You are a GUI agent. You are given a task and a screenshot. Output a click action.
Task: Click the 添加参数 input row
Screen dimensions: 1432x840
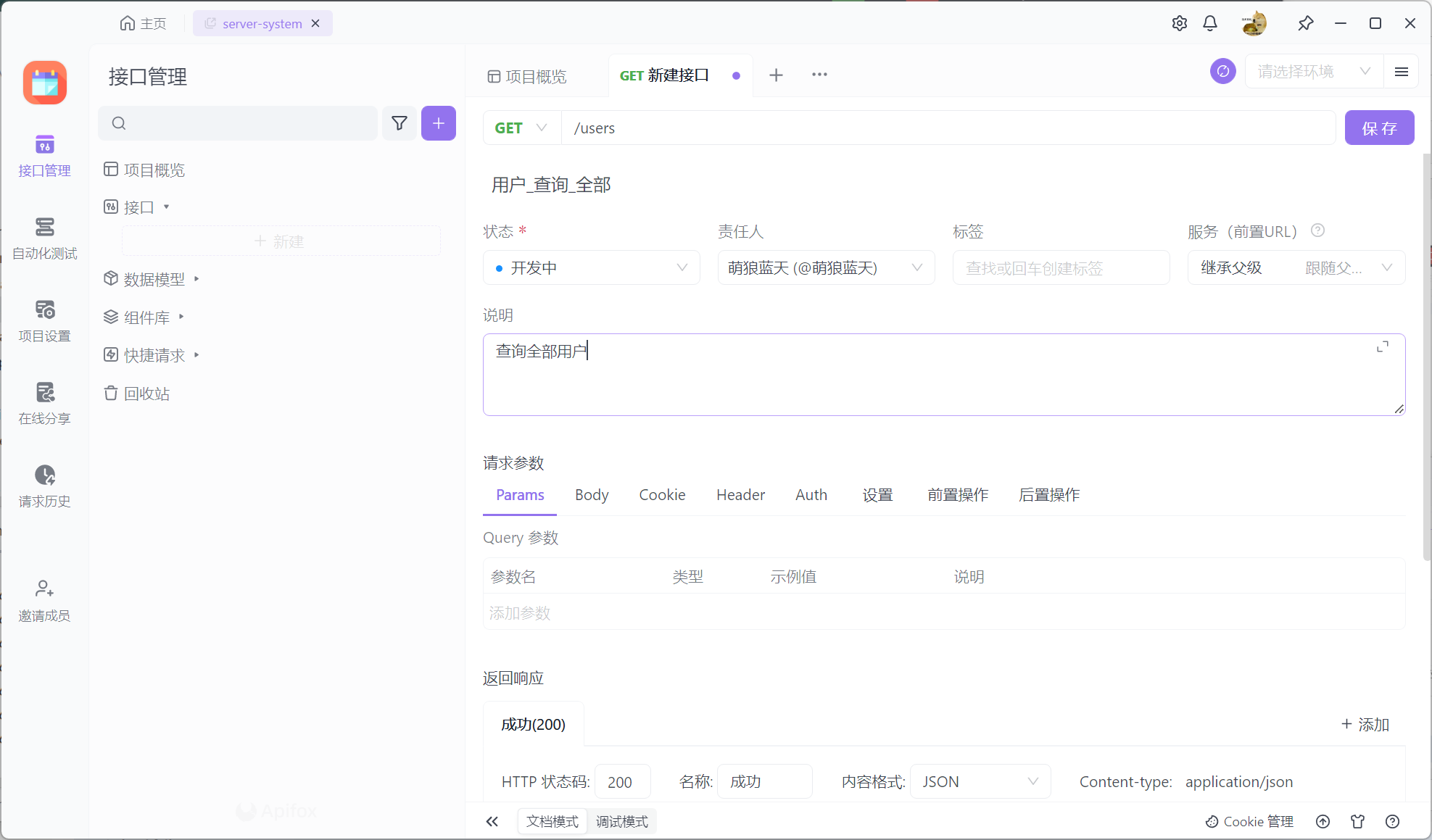pos(944,612)
